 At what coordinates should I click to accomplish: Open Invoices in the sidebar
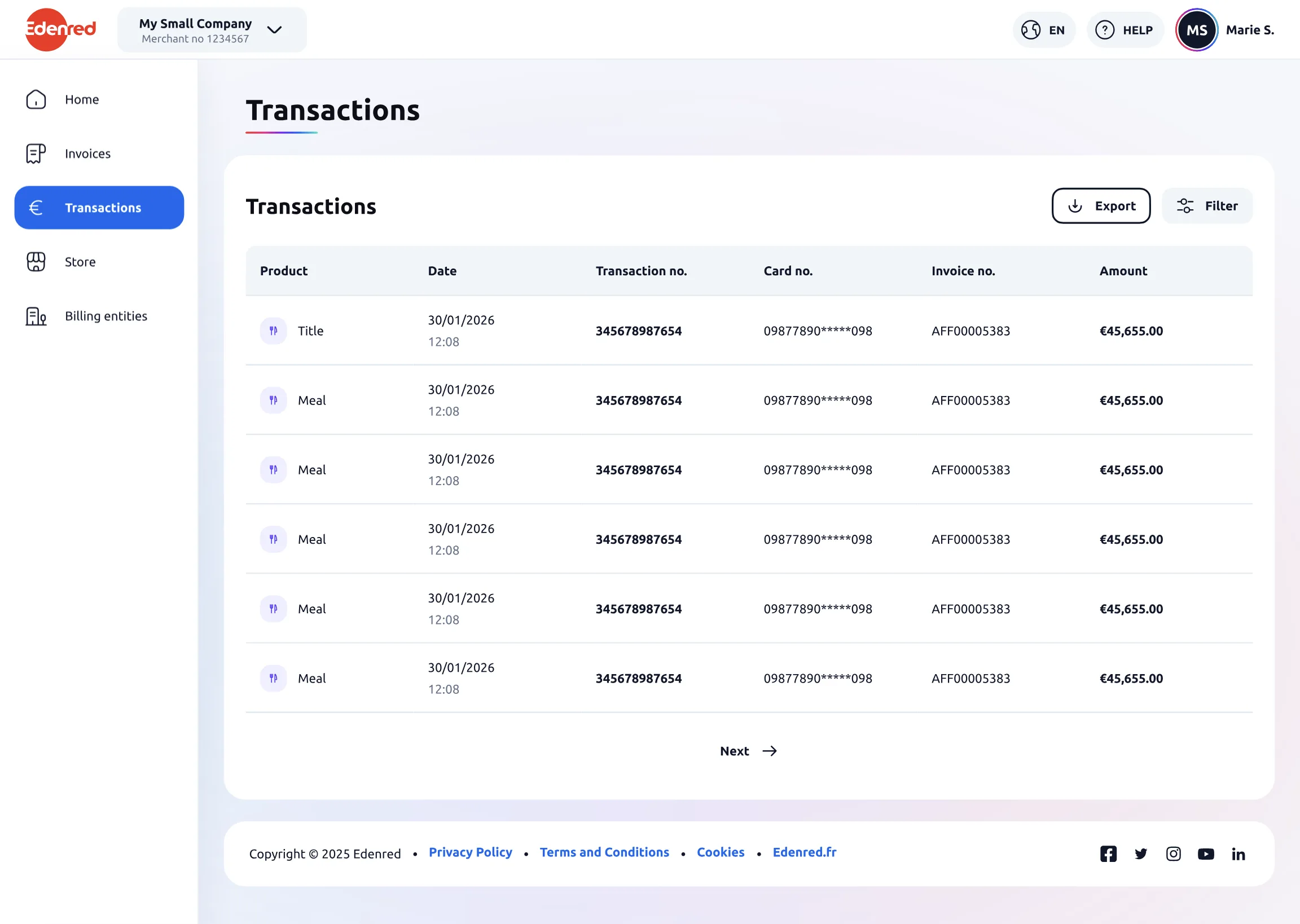[x=99, y=153]
